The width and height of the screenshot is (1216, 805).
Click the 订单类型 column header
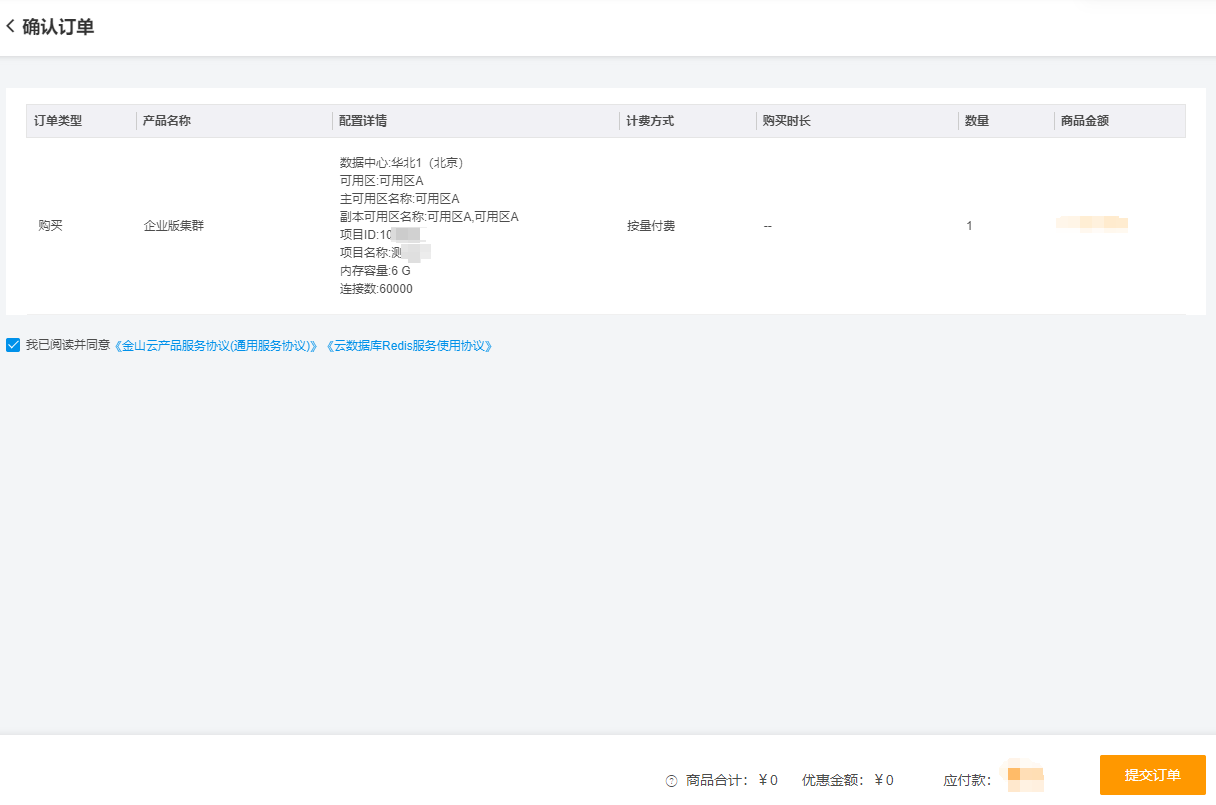point(58,121)
